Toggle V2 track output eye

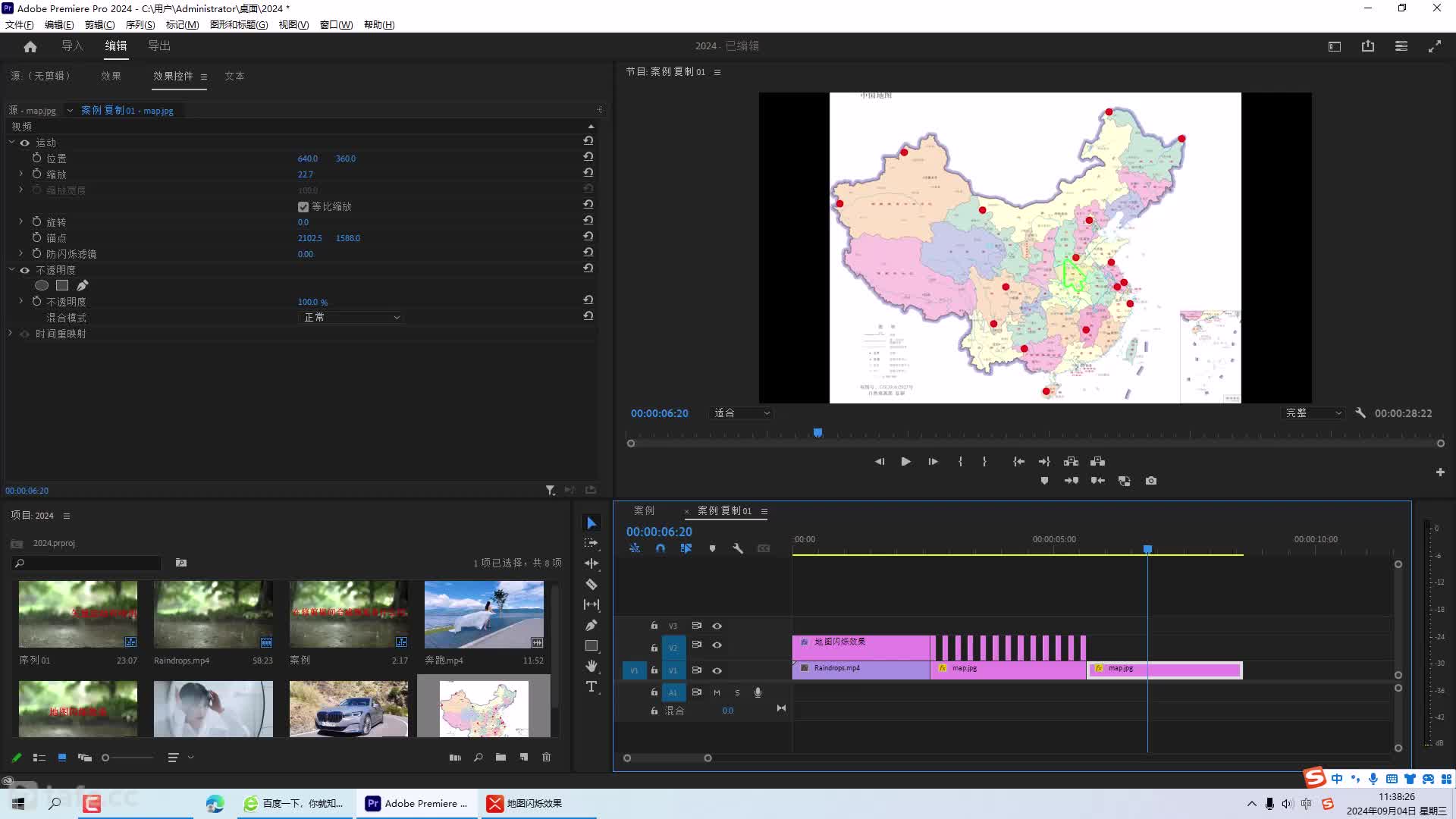coord(717,645)
